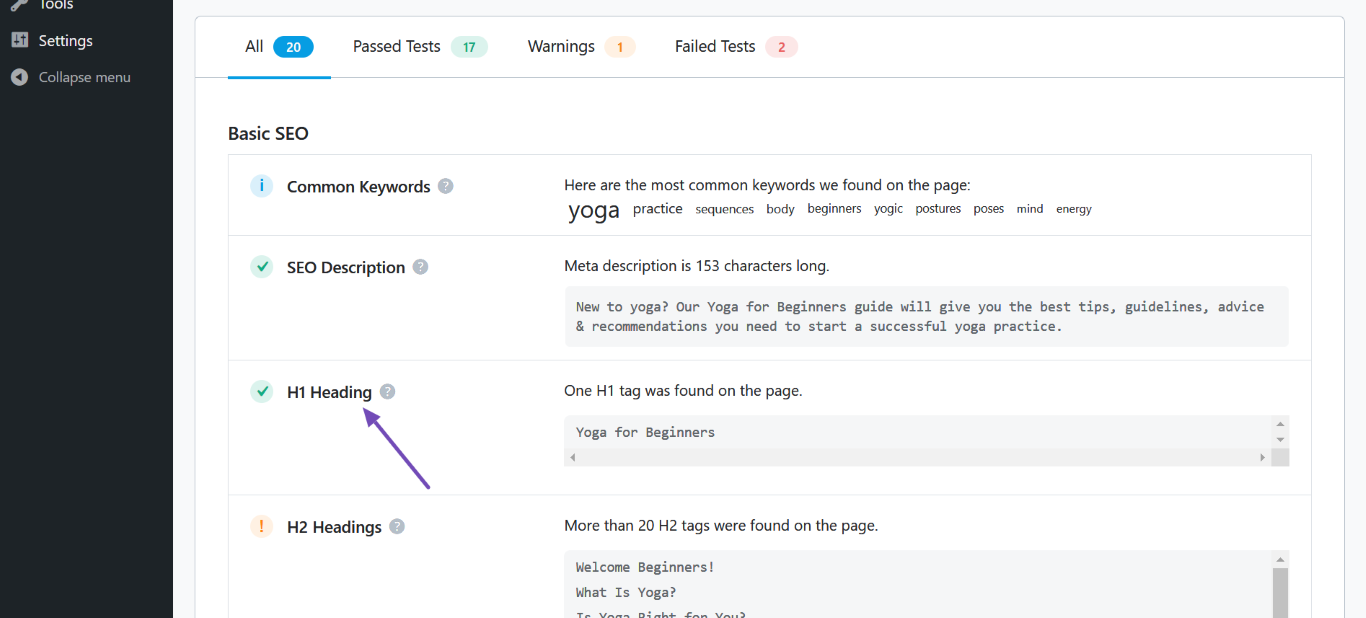Click 'What Is Yoga?' in H2 list
The image size is (1366, 618).
tap(626, 592)
